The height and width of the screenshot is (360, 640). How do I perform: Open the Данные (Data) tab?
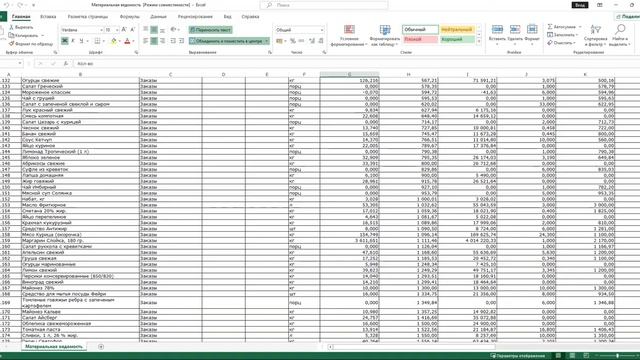[158, 17]
